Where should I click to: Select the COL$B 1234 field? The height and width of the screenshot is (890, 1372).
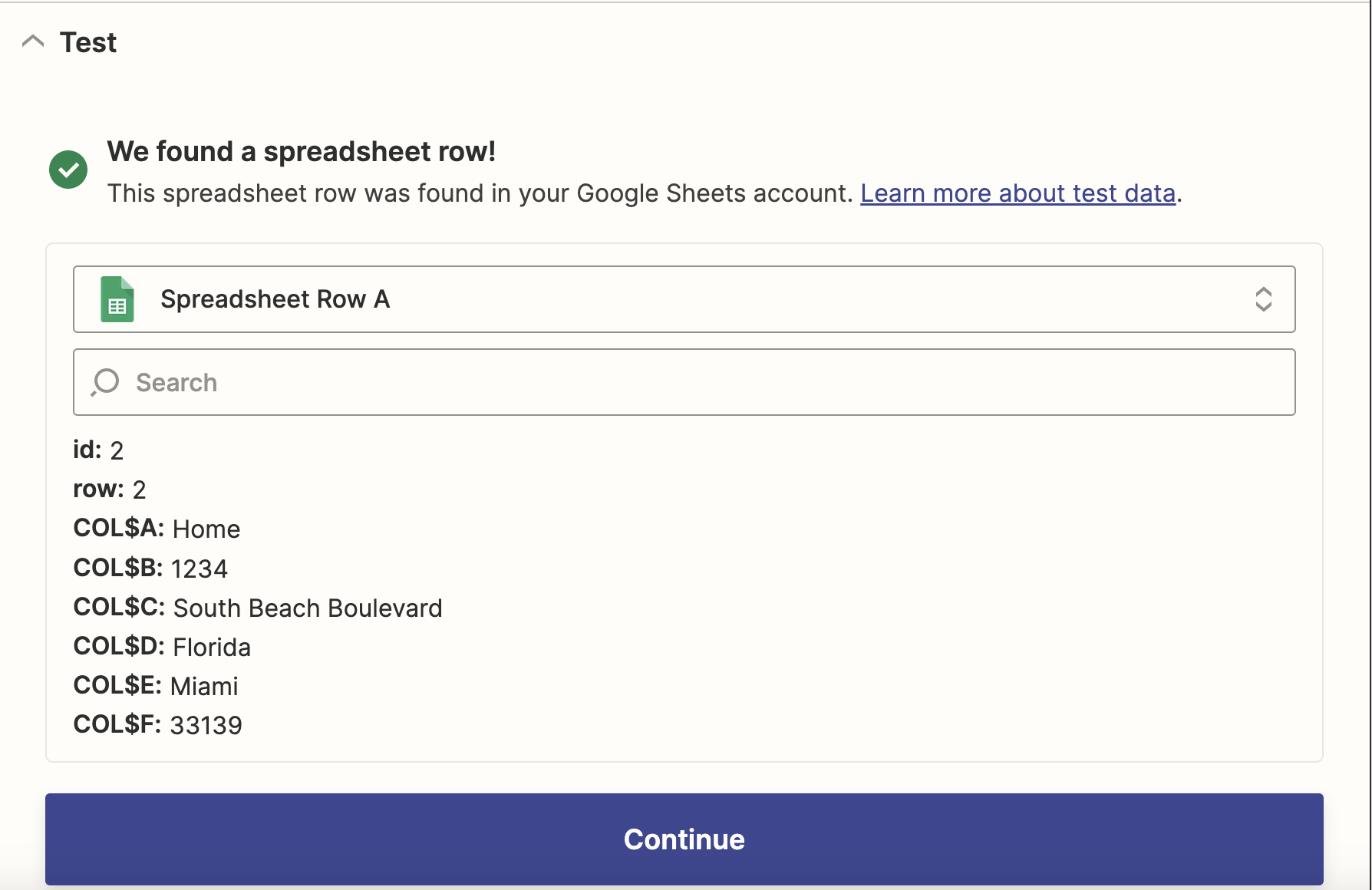150,569
